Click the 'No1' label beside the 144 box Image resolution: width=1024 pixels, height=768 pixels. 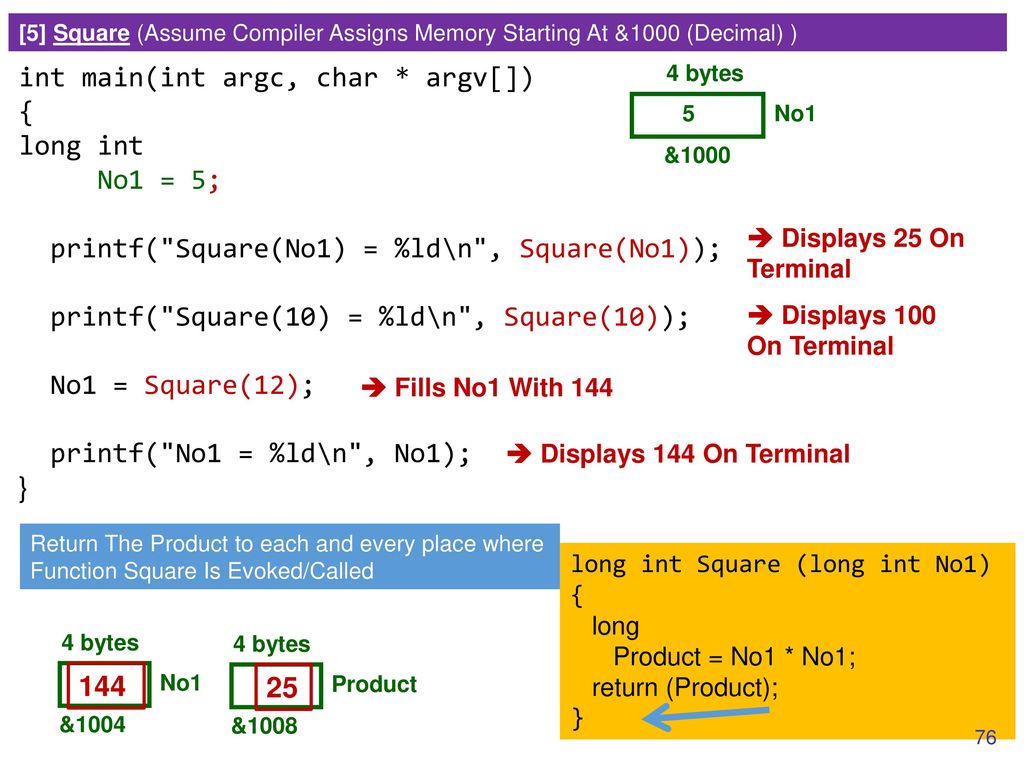(x=180, y=683)
